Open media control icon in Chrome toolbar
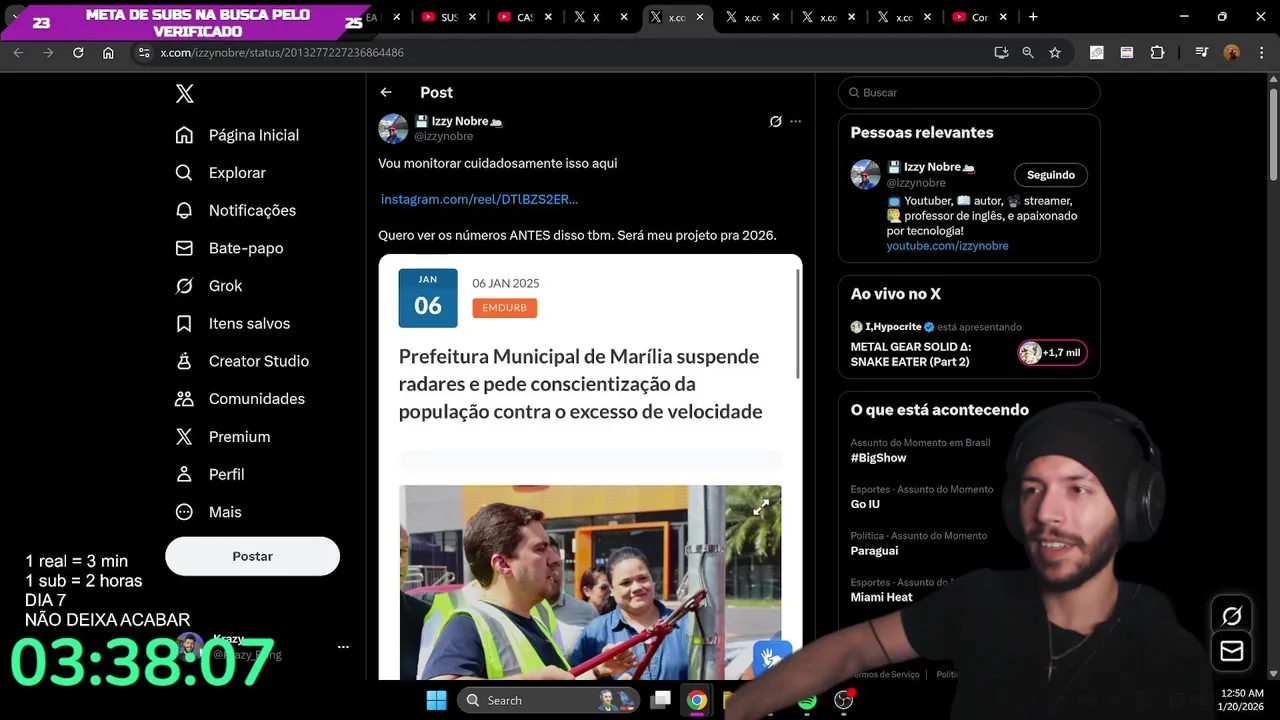This screenshot has width=1280, height=720. (1202, 52)
